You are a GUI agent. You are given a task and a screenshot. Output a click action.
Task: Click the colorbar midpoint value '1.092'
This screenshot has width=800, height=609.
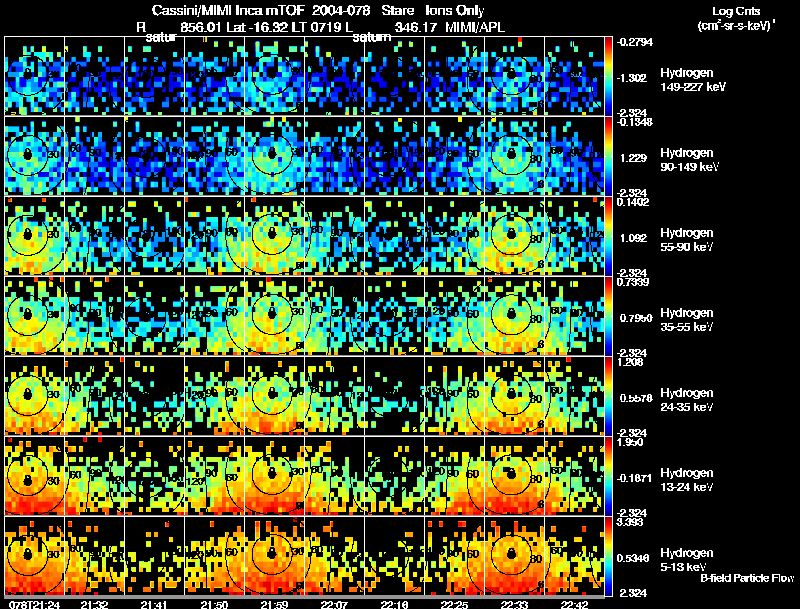pyautogui.click(x=633, y=238)
